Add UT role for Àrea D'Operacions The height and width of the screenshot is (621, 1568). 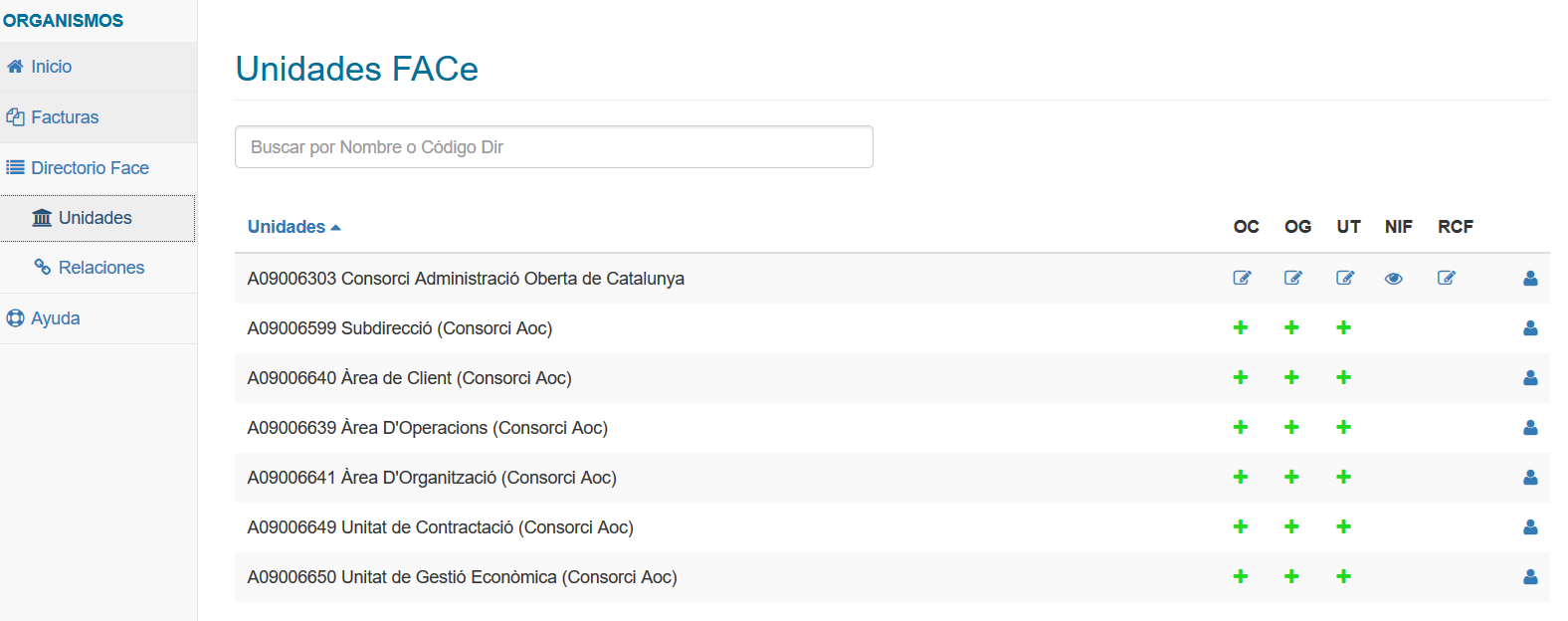(x=1343, y=427)
